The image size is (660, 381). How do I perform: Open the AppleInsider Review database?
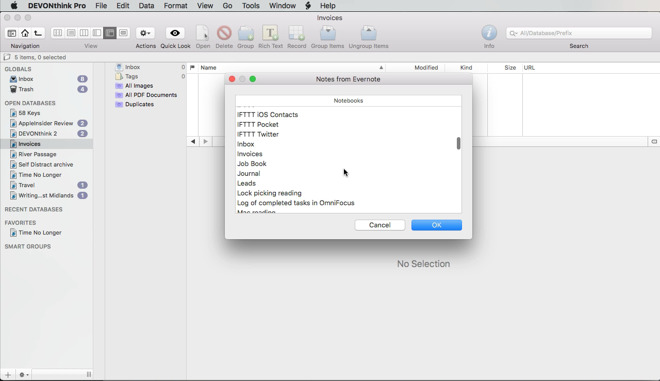click(x=46, y=123)
